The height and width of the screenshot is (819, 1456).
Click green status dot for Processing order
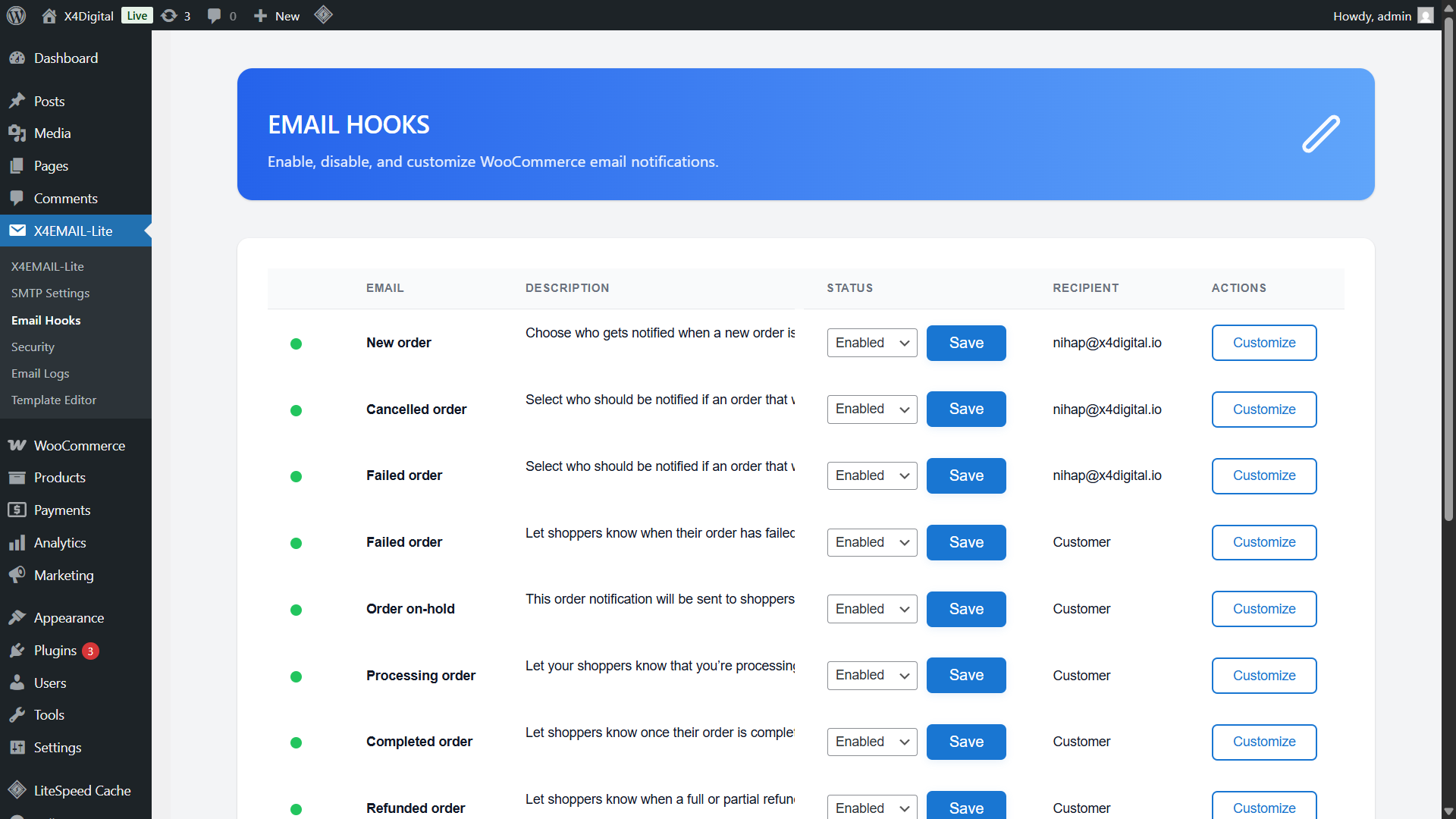[297, 677]
